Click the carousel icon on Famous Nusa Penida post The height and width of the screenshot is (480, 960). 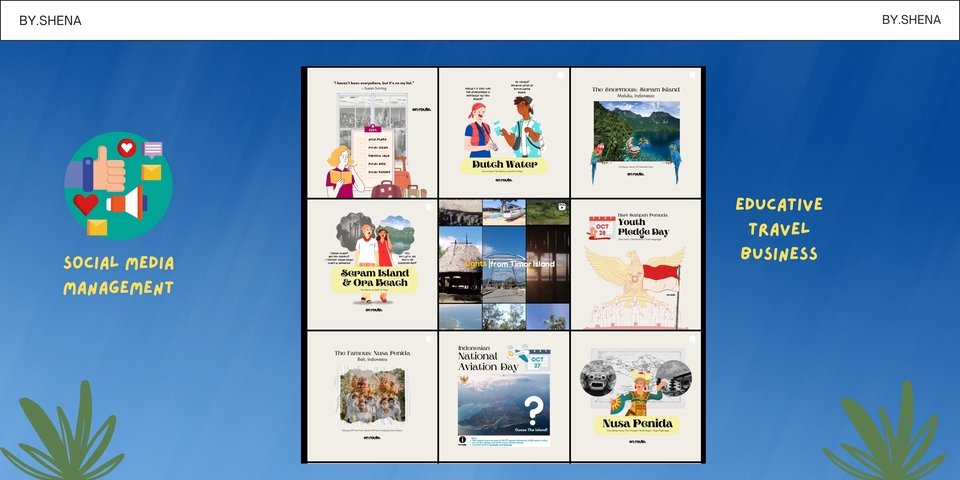coord(429,339)
